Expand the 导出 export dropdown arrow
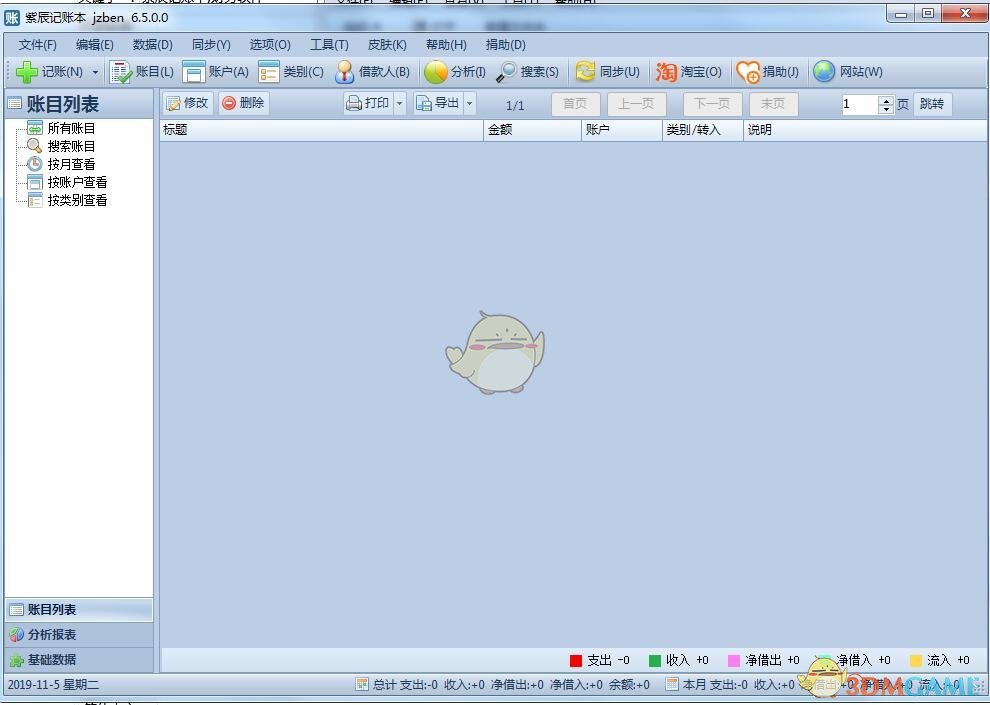The width and height of the screenshot is (990, 705). [469, 103]
